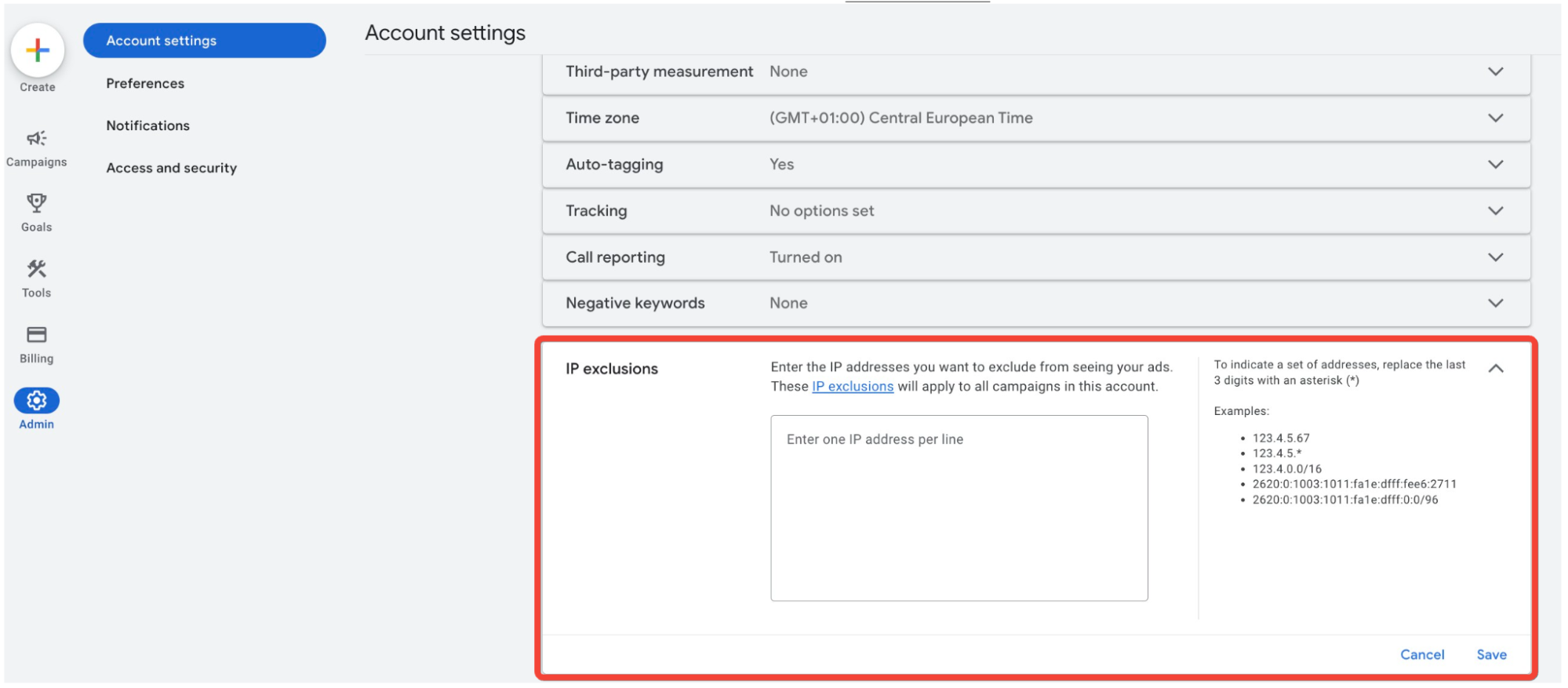Click the 'No options set' value
Image resolution: width=1568 pixels, height=688 pixels.
[x=821, y=210]
